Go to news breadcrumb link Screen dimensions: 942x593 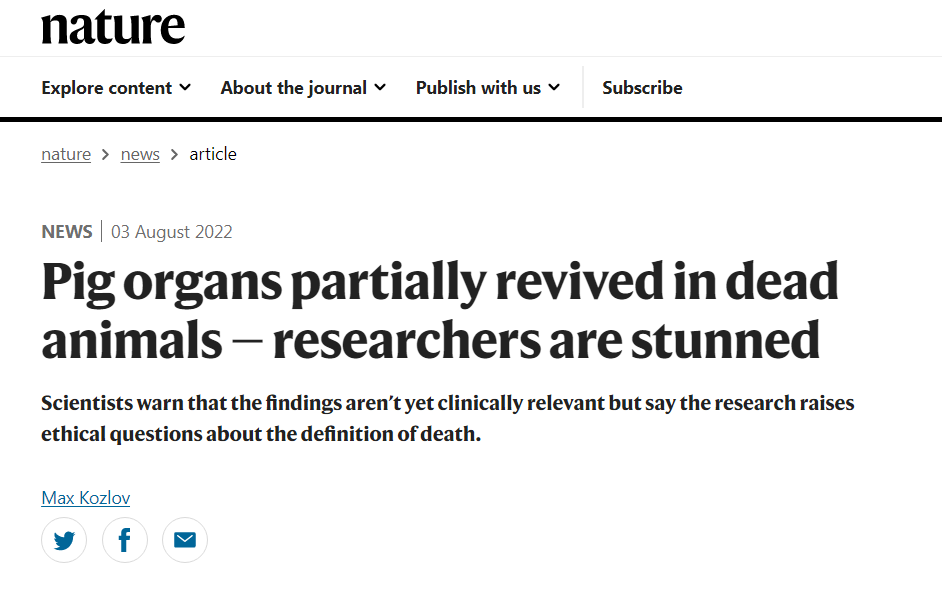pyautogui.click(x=140, y=154)
